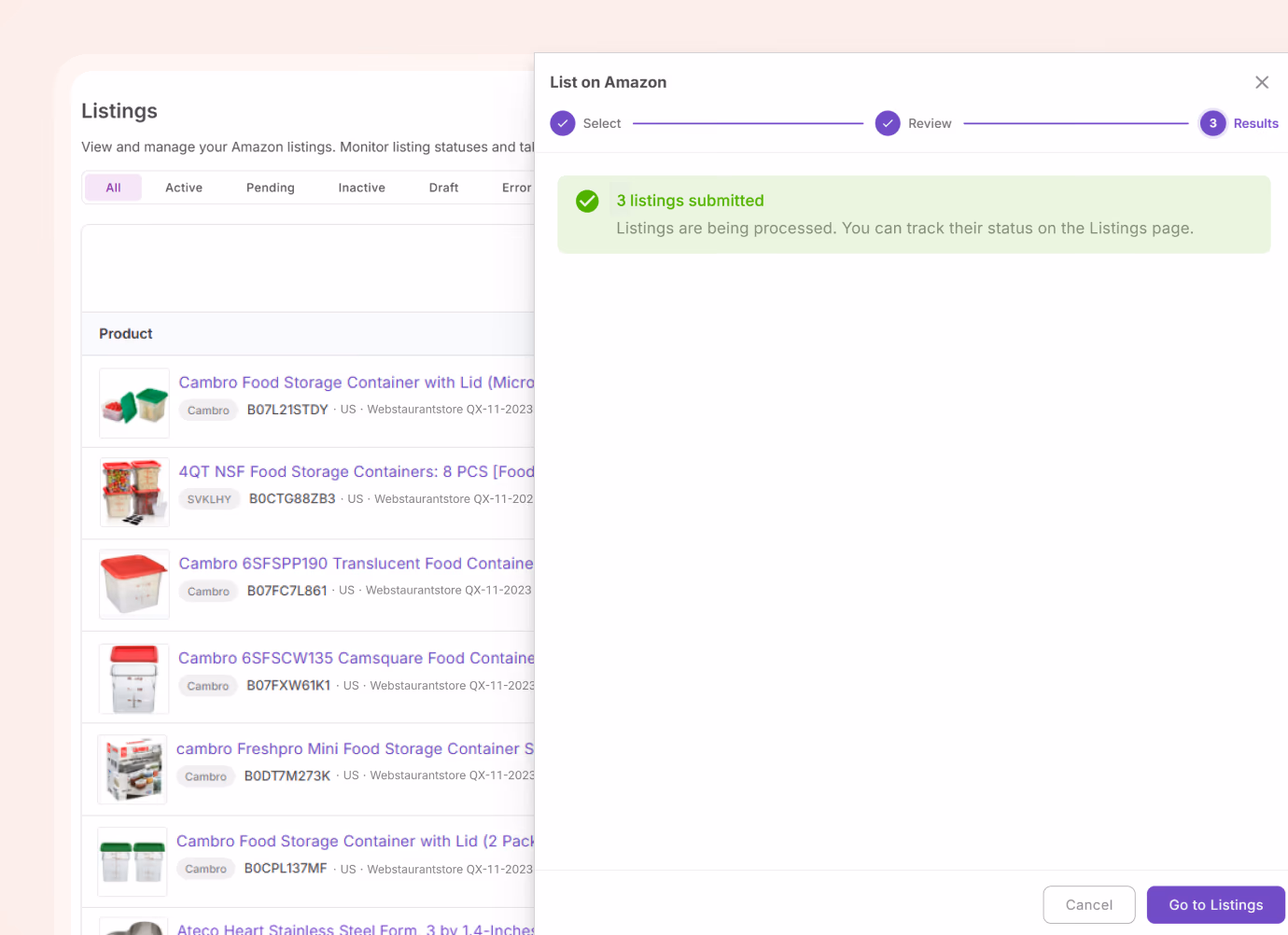The height and width of the screenshot is (935, 1288).
Task: Open 4QT NSF Food Storage Containers listing
Action: (x=357, y=472)
